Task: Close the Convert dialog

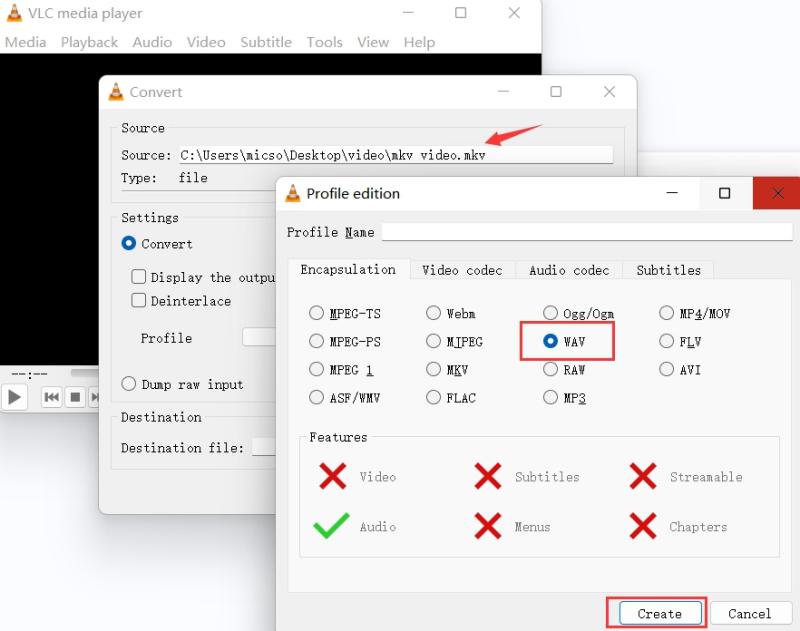Action: (609, 92)
